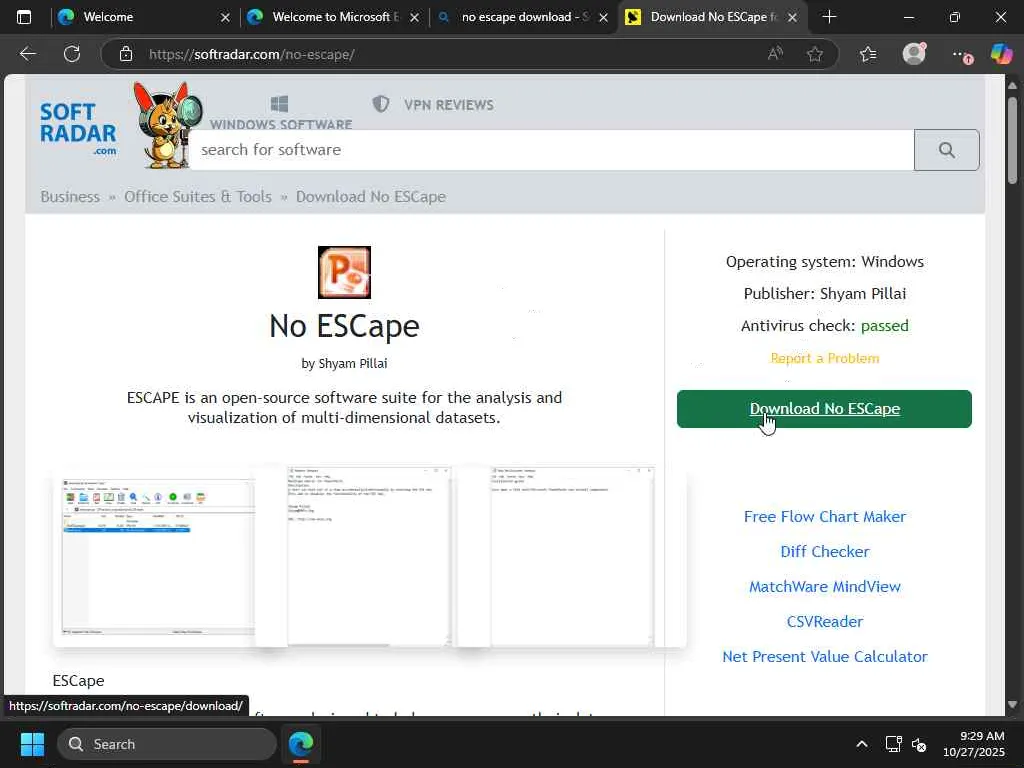Image resolution: width=1024 pixels, height=768 pixels.
Task: Open the browser profile avatar
Action: [x=914, y=54]
